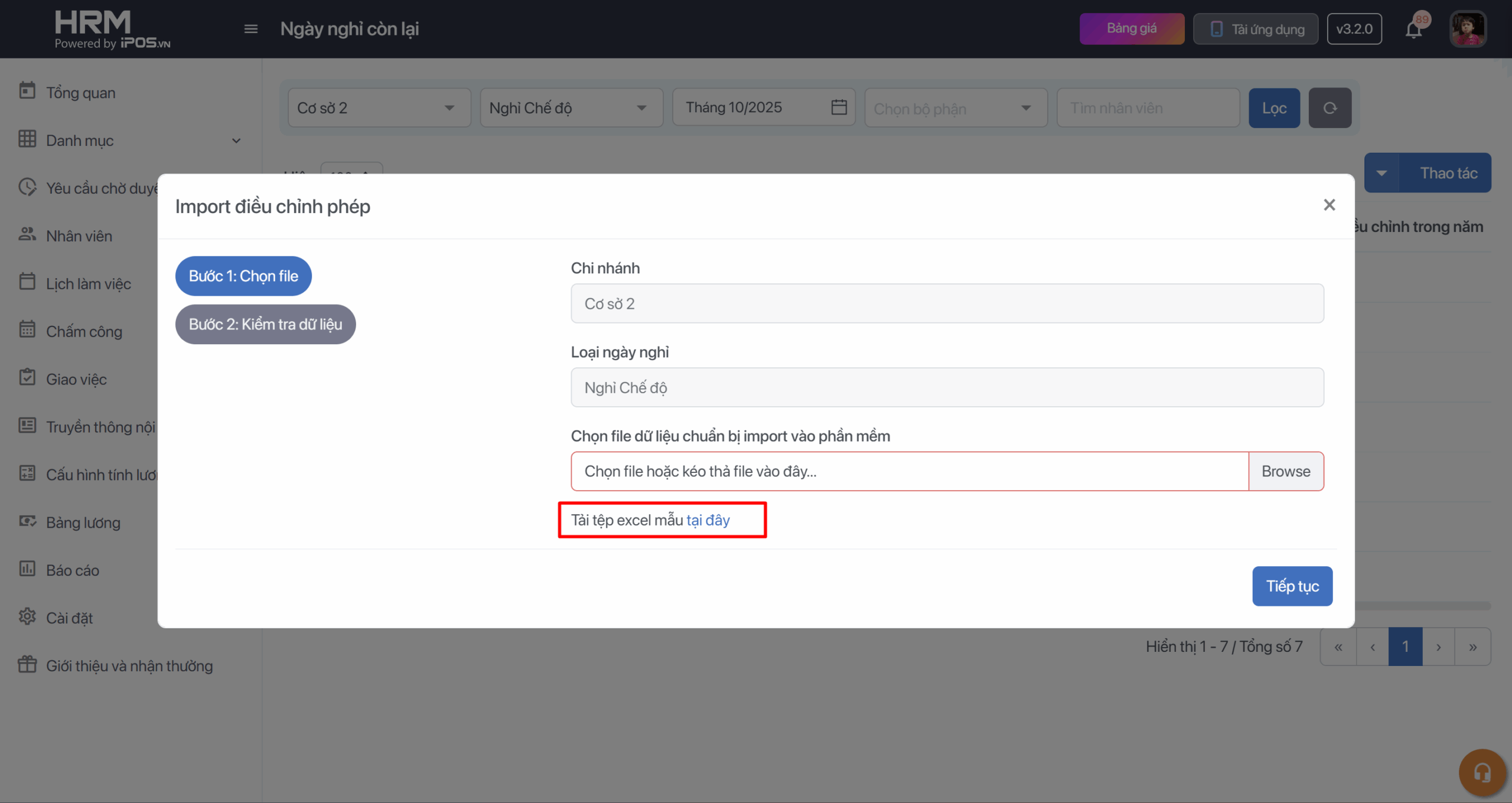Download sample excel via tại đây link
Image resolution: width=1512 pixels, height=803 pixels.
coord(708,520)
